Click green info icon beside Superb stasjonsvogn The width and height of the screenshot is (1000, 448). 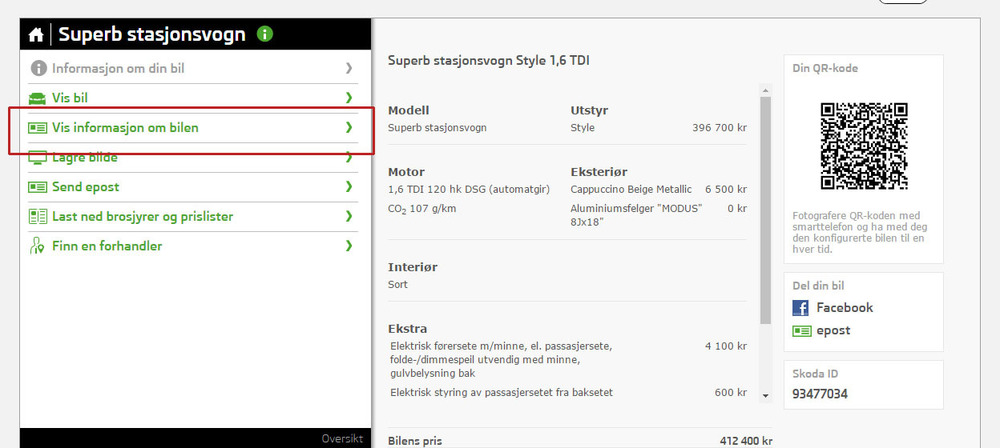click(264, 34)
